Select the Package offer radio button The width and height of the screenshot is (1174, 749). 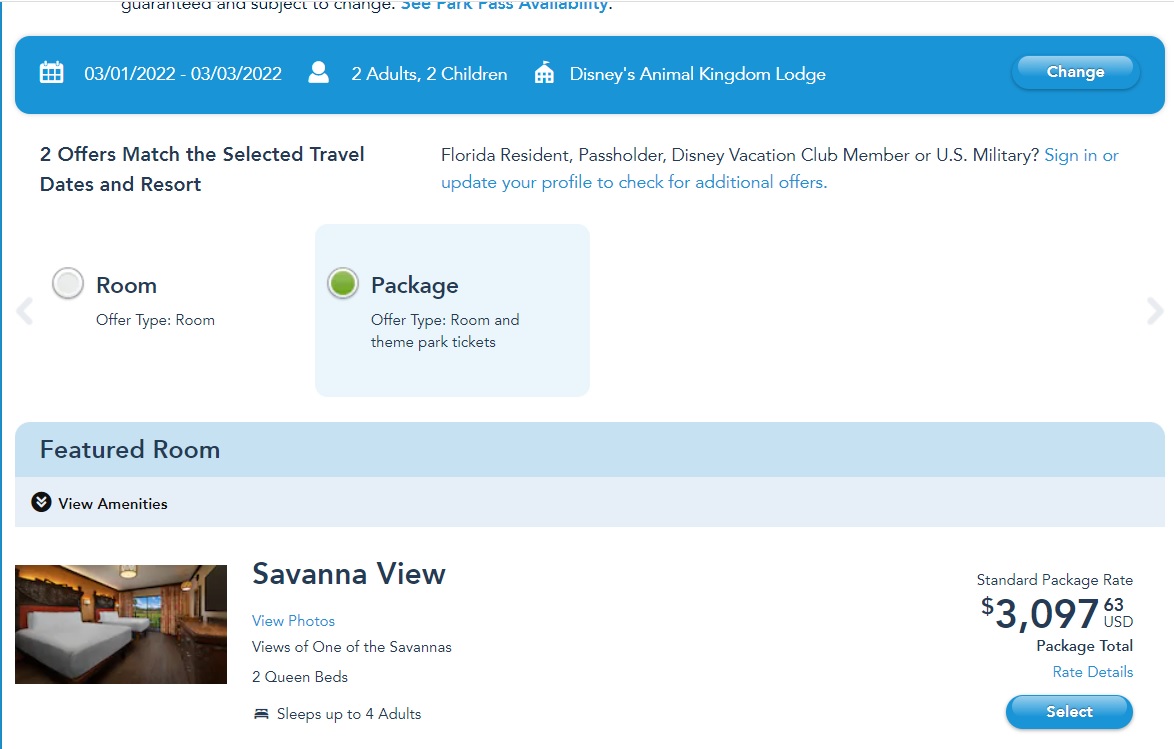[342, 284]
